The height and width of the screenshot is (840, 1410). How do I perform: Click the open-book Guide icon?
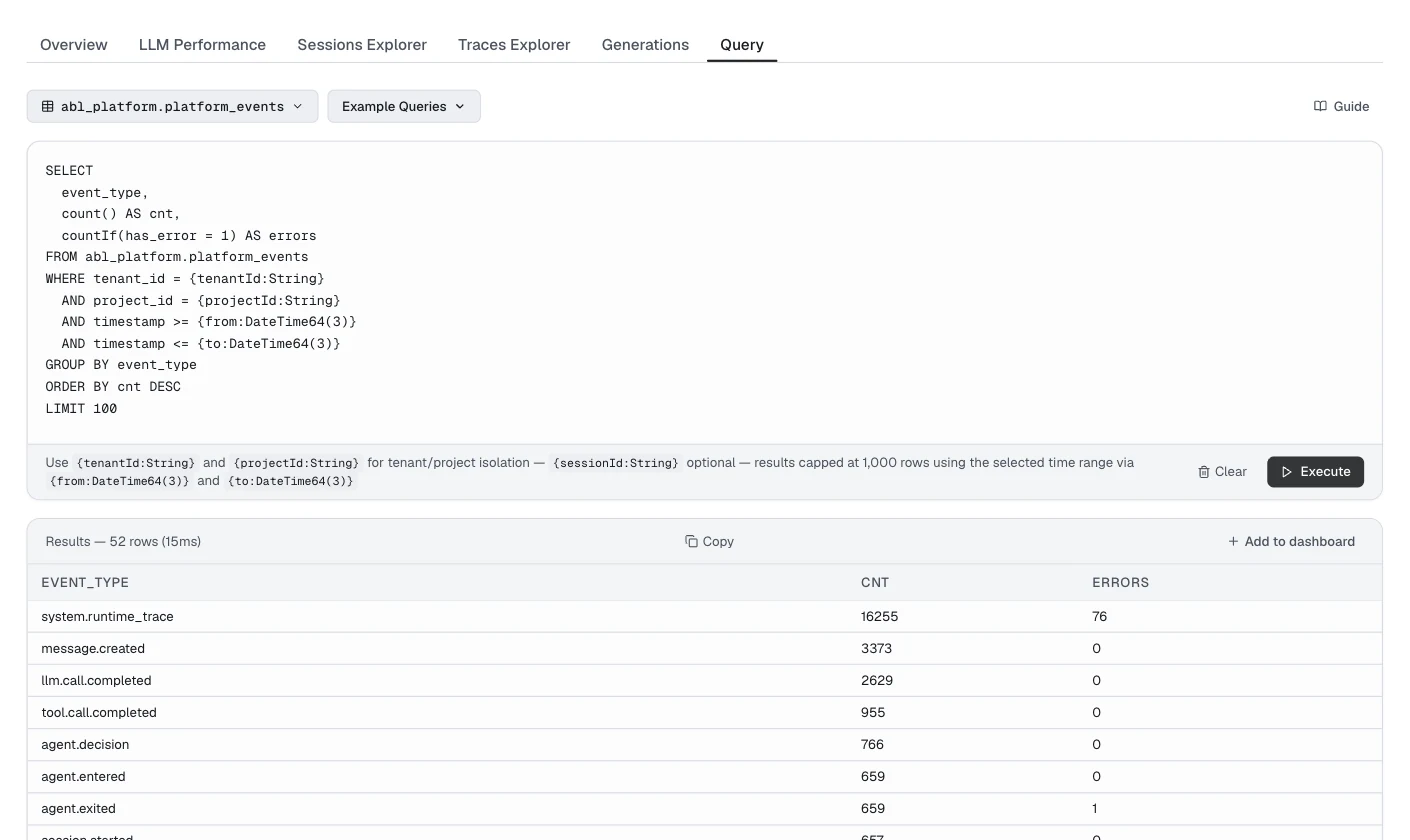[x=1320, y=106]
